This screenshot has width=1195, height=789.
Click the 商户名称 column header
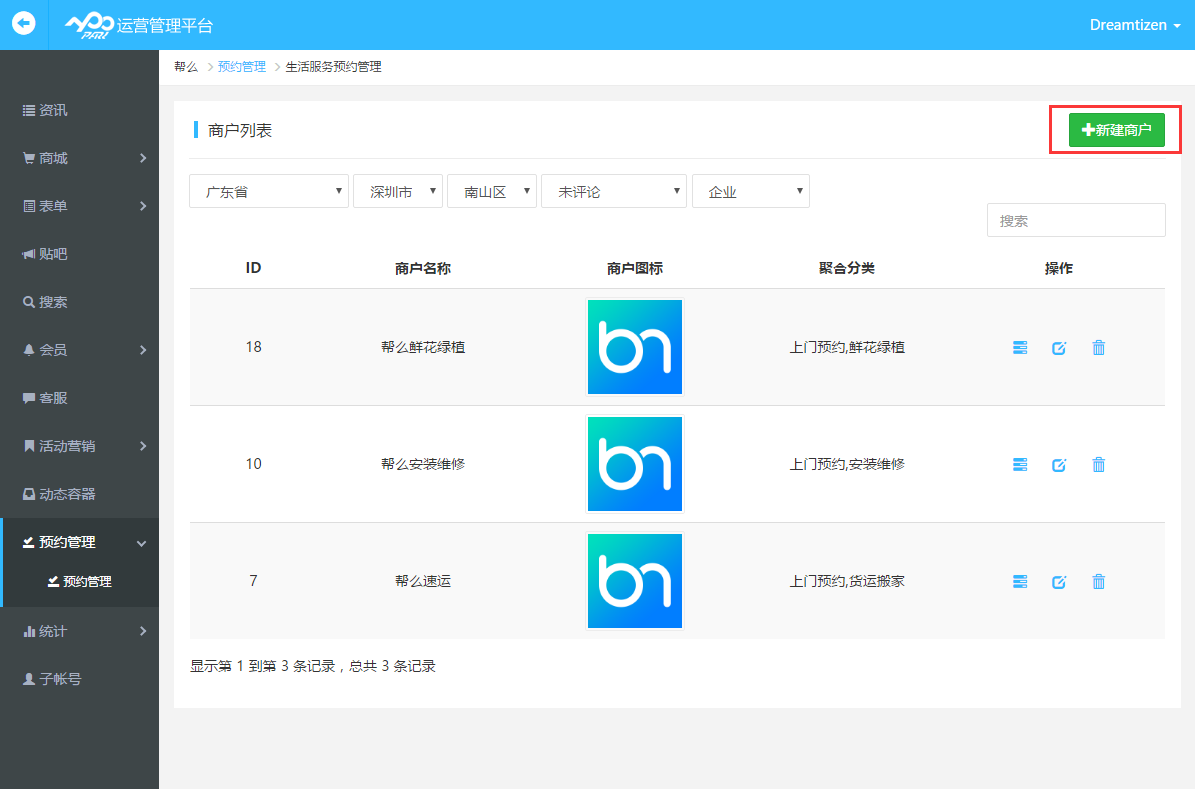(423, 268)
